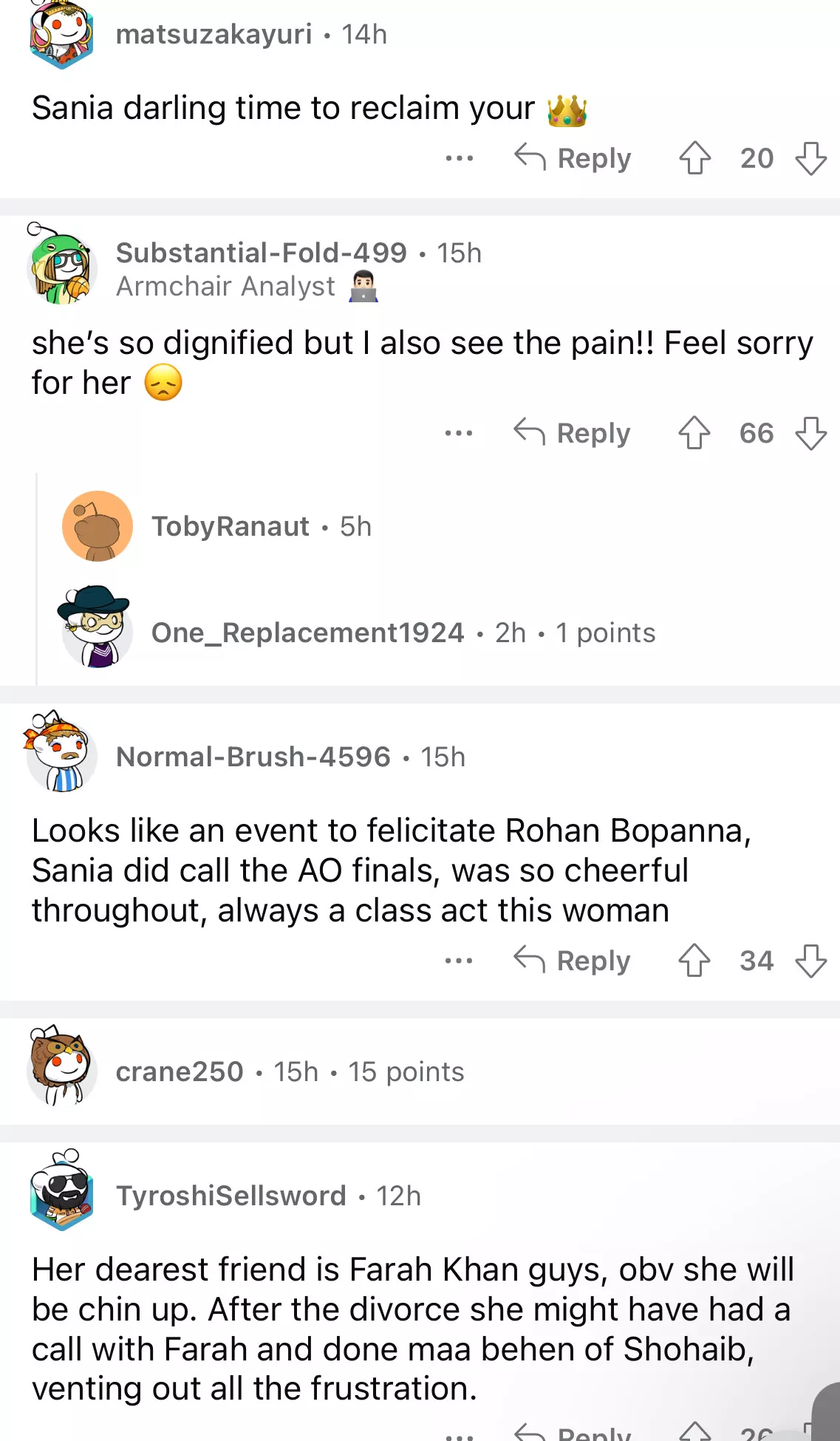Open matsuzakayuri's user profile name
The width and height of the screenshot is (840, 1441).
coord(214,34)
